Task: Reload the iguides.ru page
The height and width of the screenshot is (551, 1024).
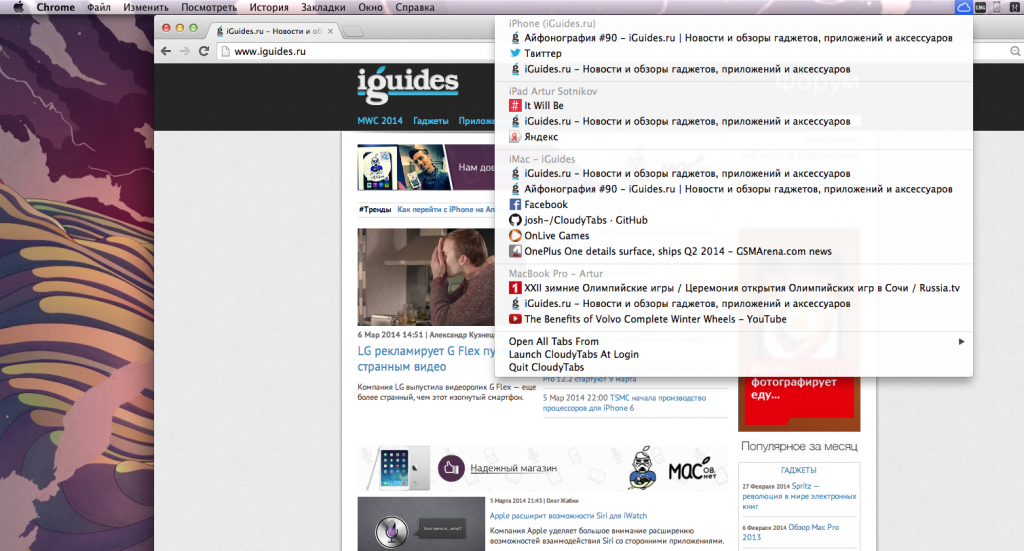Action: click(x=204, y=51)
